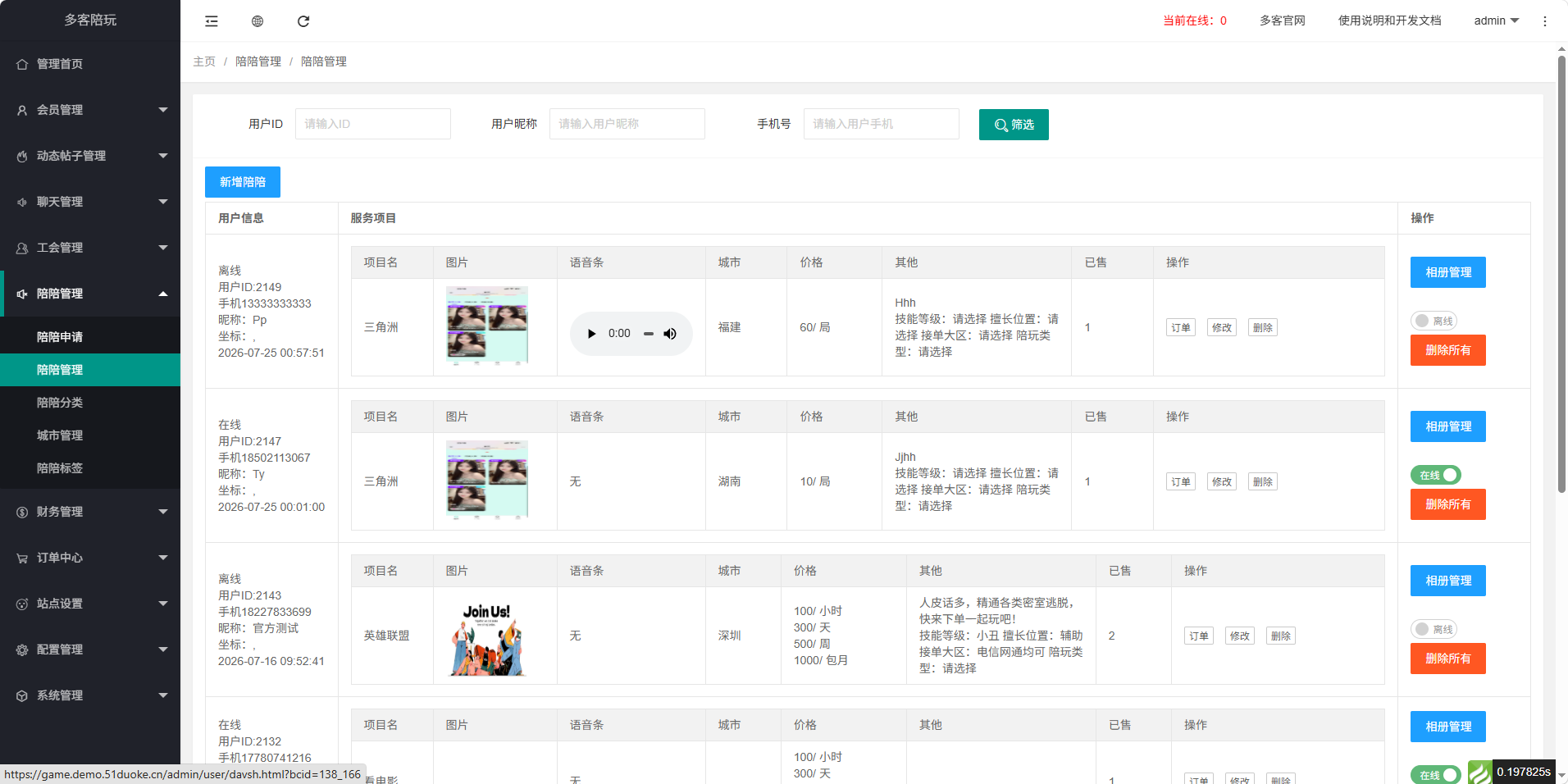
Task: Click the icon beside 站点设置
Action: pyautogui.click(x=22, y=604)
